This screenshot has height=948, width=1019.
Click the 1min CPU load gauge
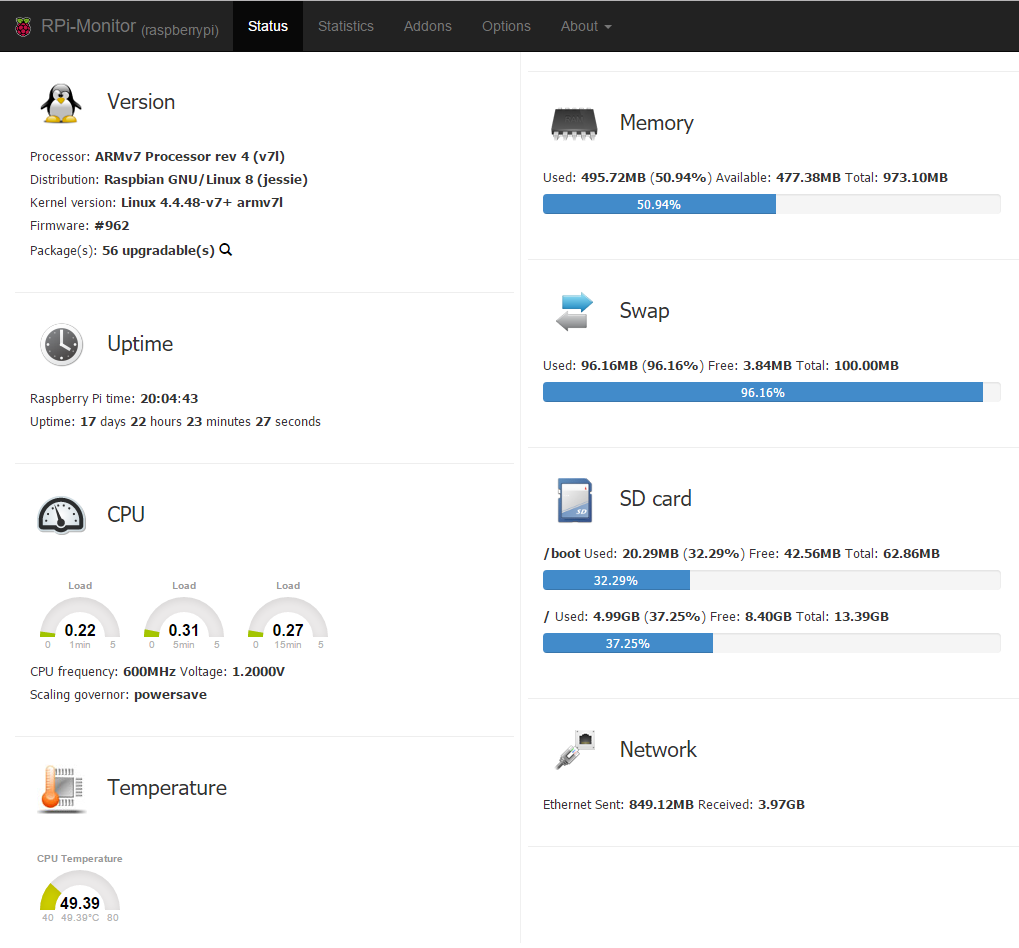[80, 620]
